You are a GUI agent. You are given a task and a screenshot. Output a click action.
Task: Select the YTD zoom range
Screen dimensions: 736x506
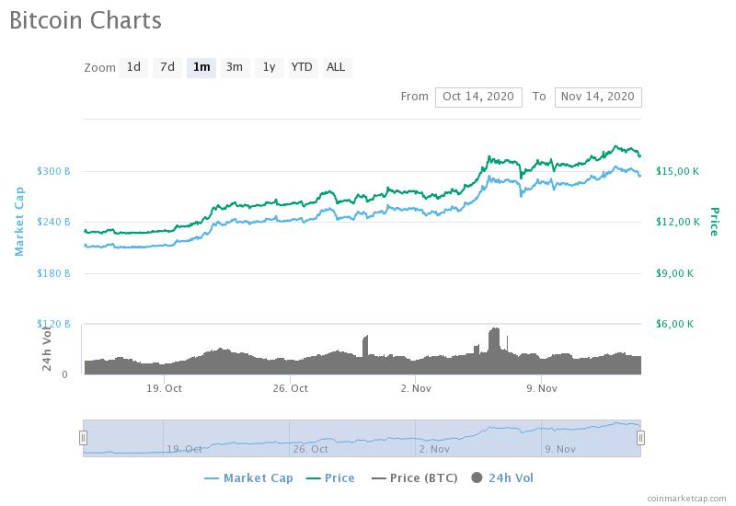[302, 68]
